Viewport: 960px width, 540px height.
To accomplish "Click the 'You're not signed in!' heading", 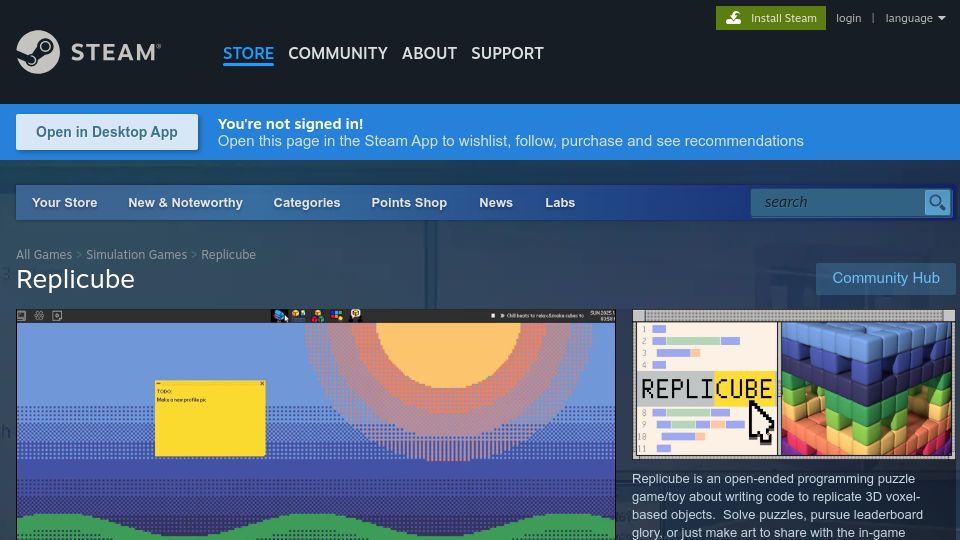I will (290, 124).
